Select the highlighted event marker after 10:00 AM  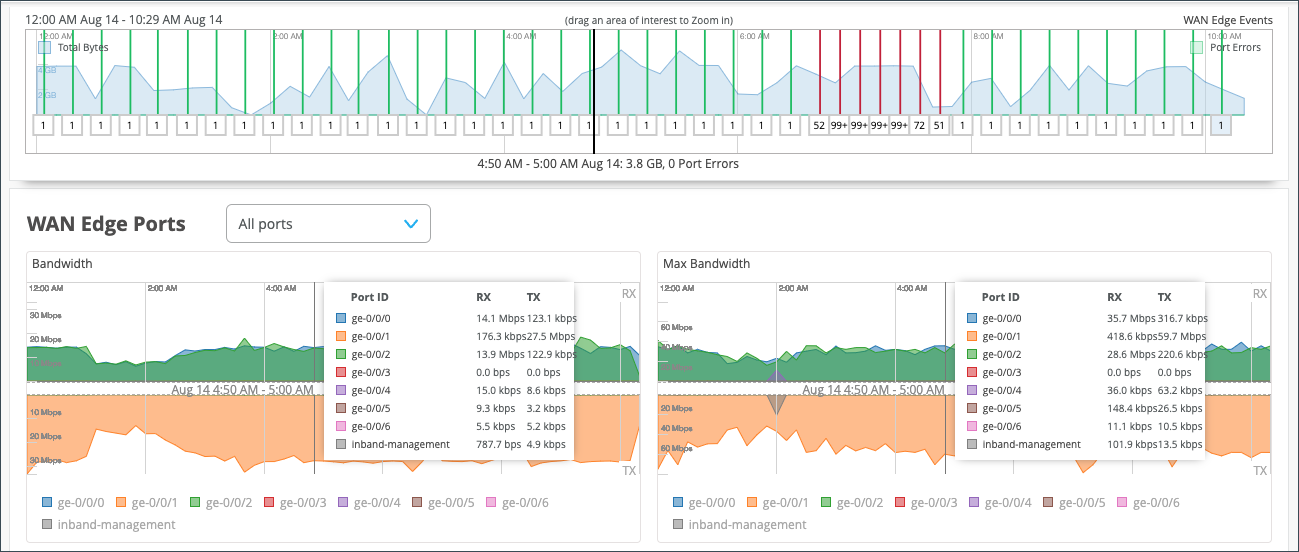(x=1221, y=125)
